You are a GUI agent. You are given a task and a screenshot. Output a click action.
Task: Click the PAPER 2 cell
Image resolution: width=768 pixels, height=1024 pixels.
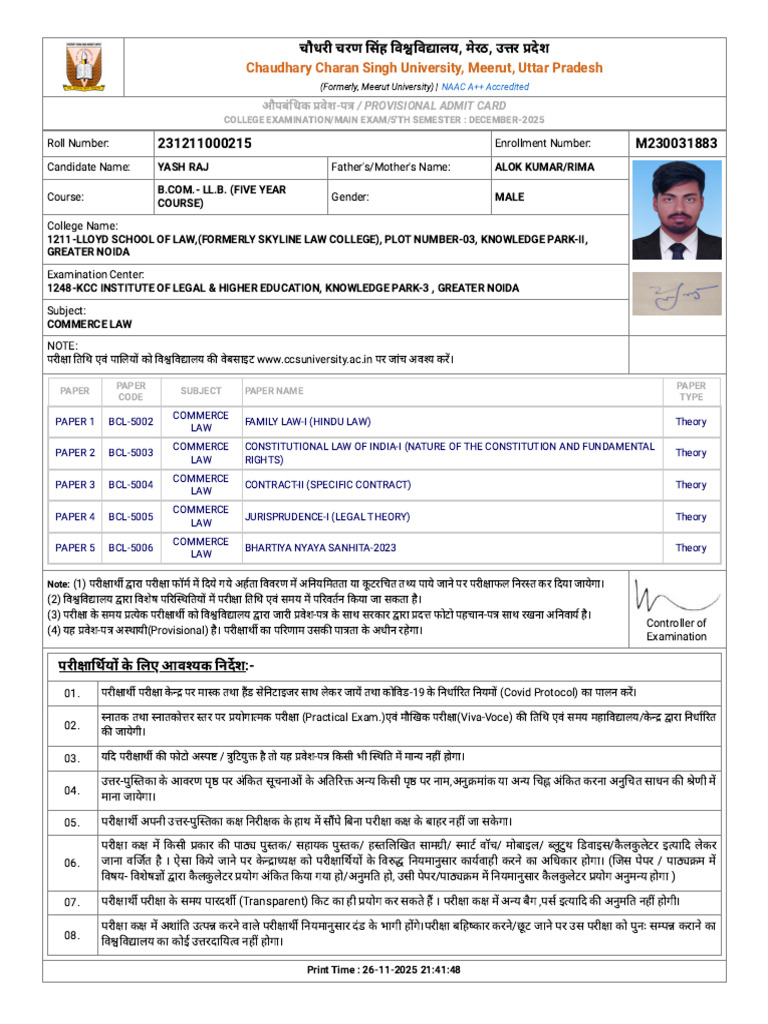pos(75,453)
